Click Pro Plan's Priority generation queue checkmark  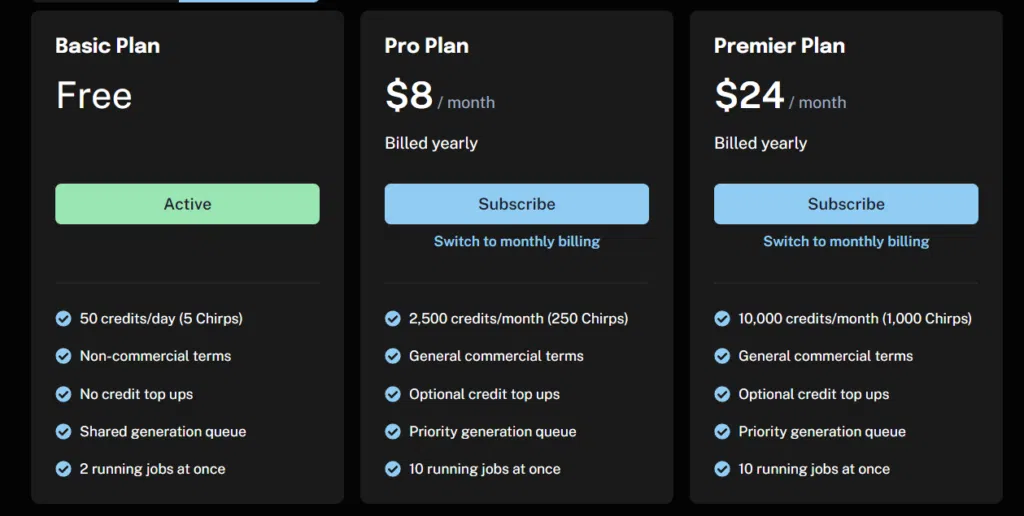tap(392, 432)
